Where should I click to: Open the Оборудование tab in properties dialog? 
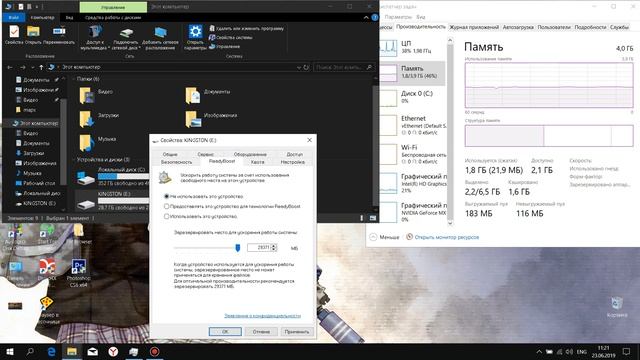pos(250,154)
